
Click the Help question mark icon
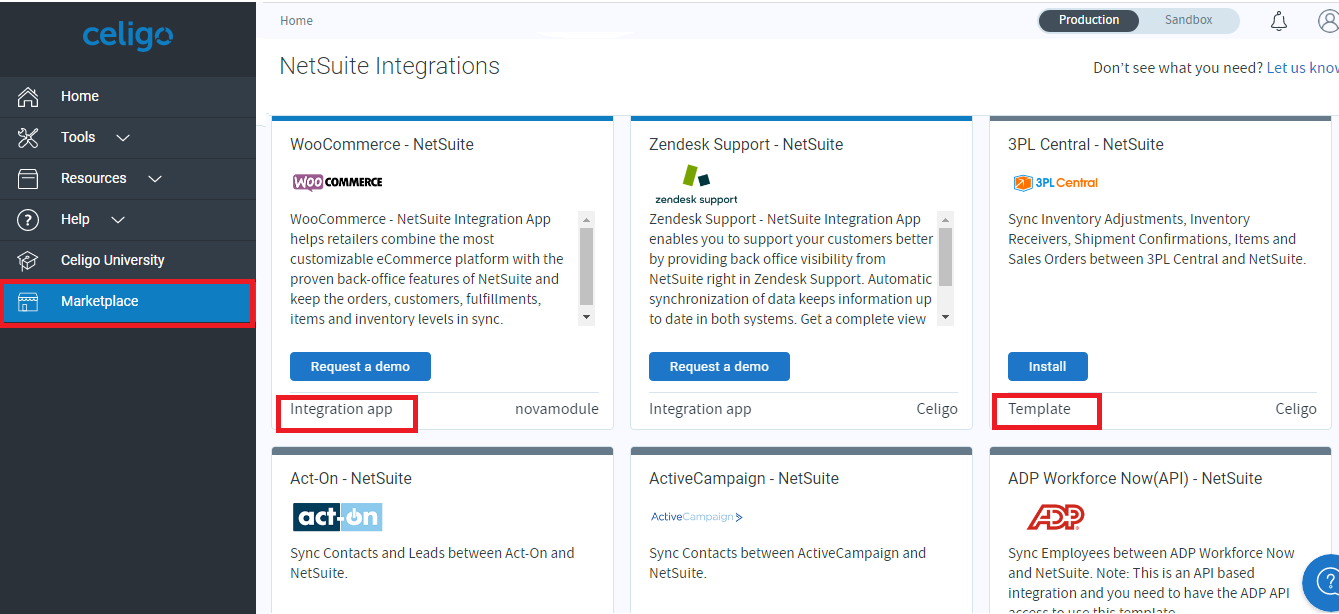coord(28,220)
